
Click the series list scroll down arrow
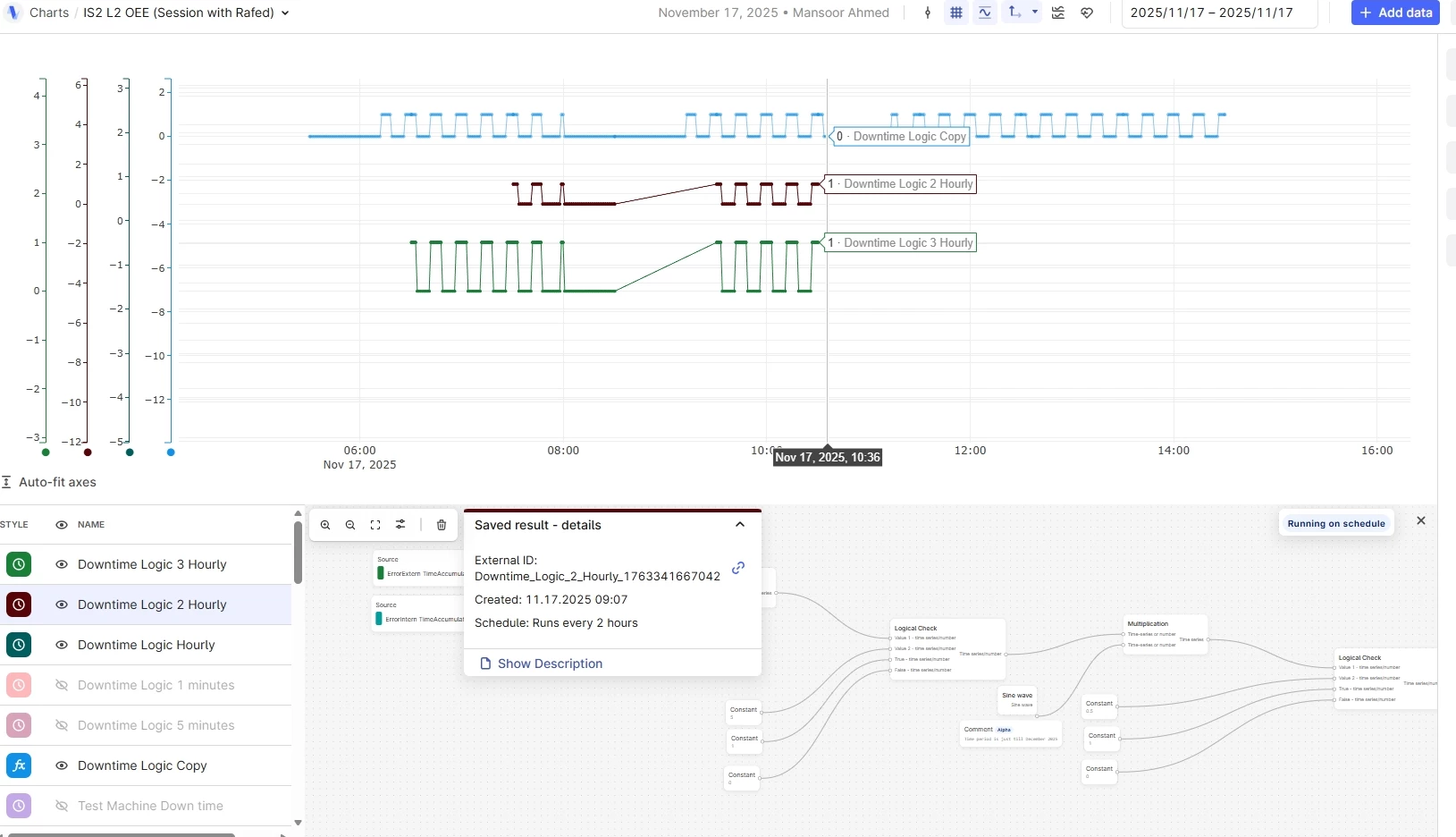[x=298, y=823]
